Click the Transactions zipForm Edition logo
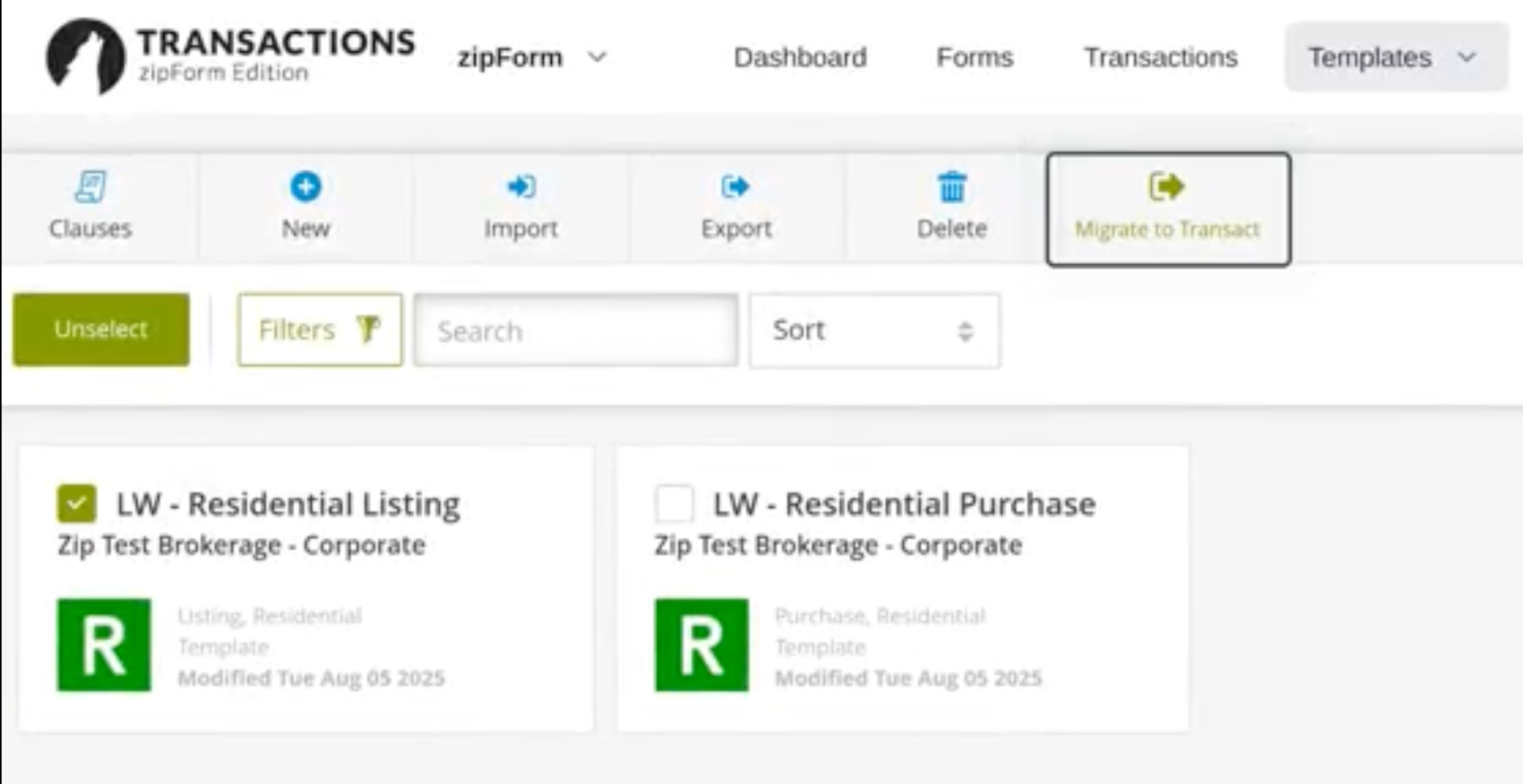Viewport: 1523px width, 784px height. (230, 55)
